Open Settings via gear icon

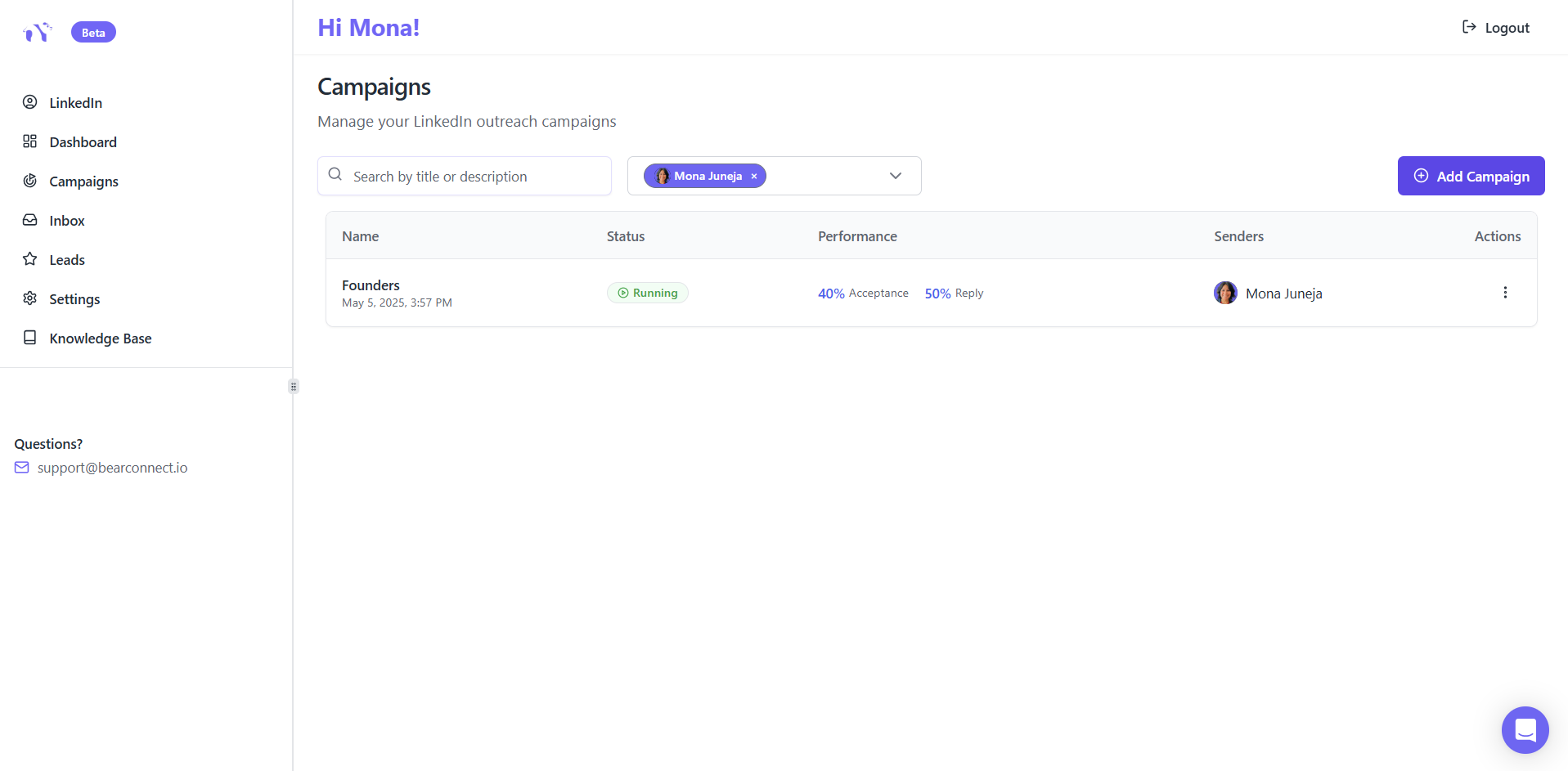(x=30, y=298)
